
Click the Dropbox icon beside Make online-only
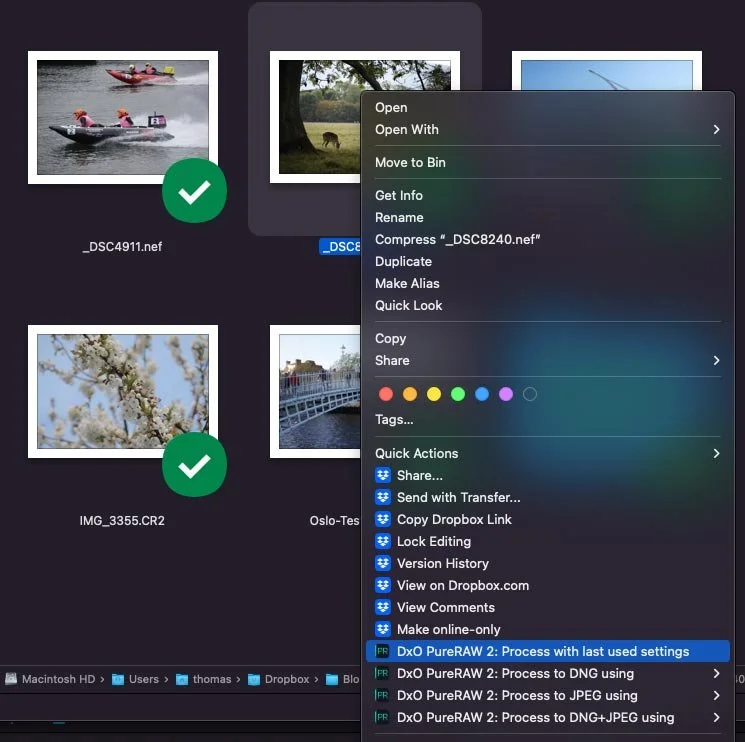tap(383, 629)
